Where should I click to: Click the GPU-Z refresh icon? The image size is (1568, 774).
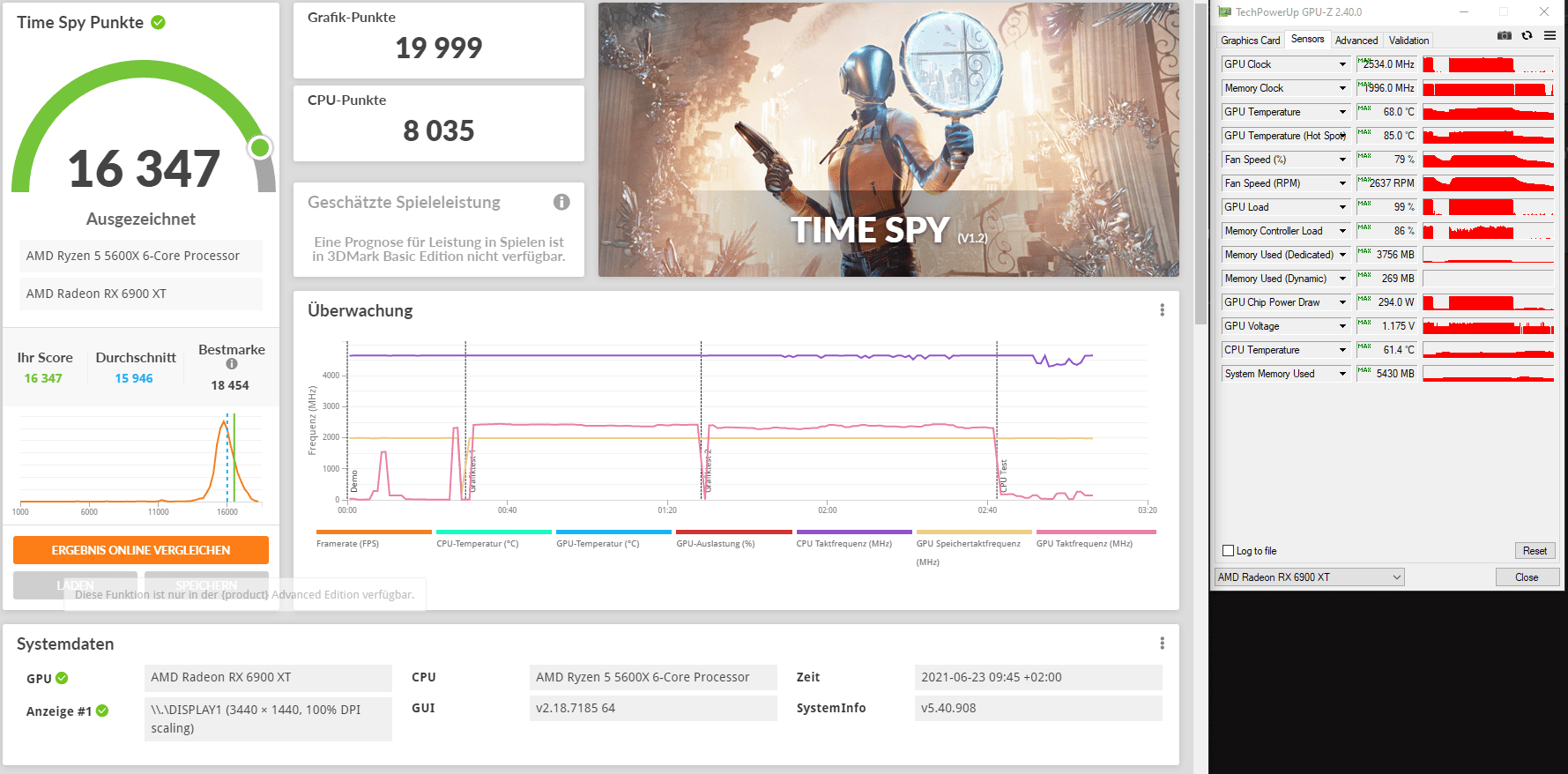pos(1527,35)
